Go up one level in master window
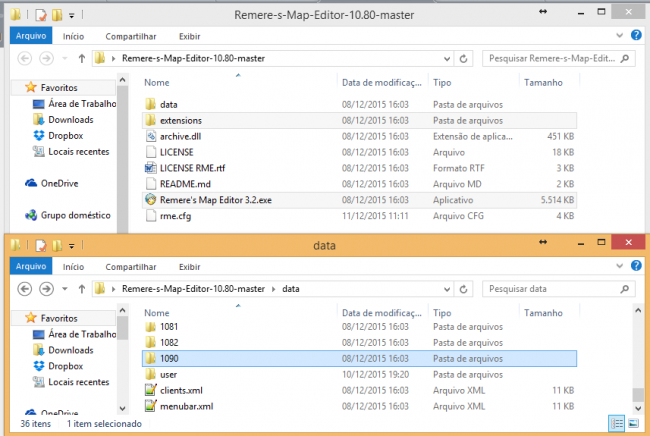This screenshot has height=436, width=650. pos(82,58)
